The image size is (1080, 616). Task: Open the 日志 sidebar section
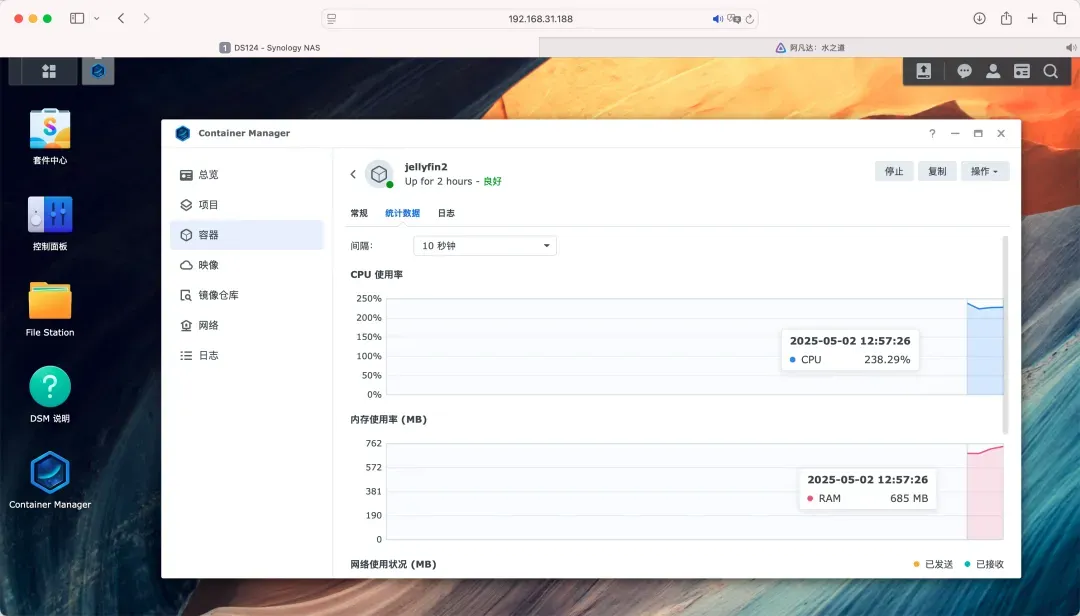(247, 356)
